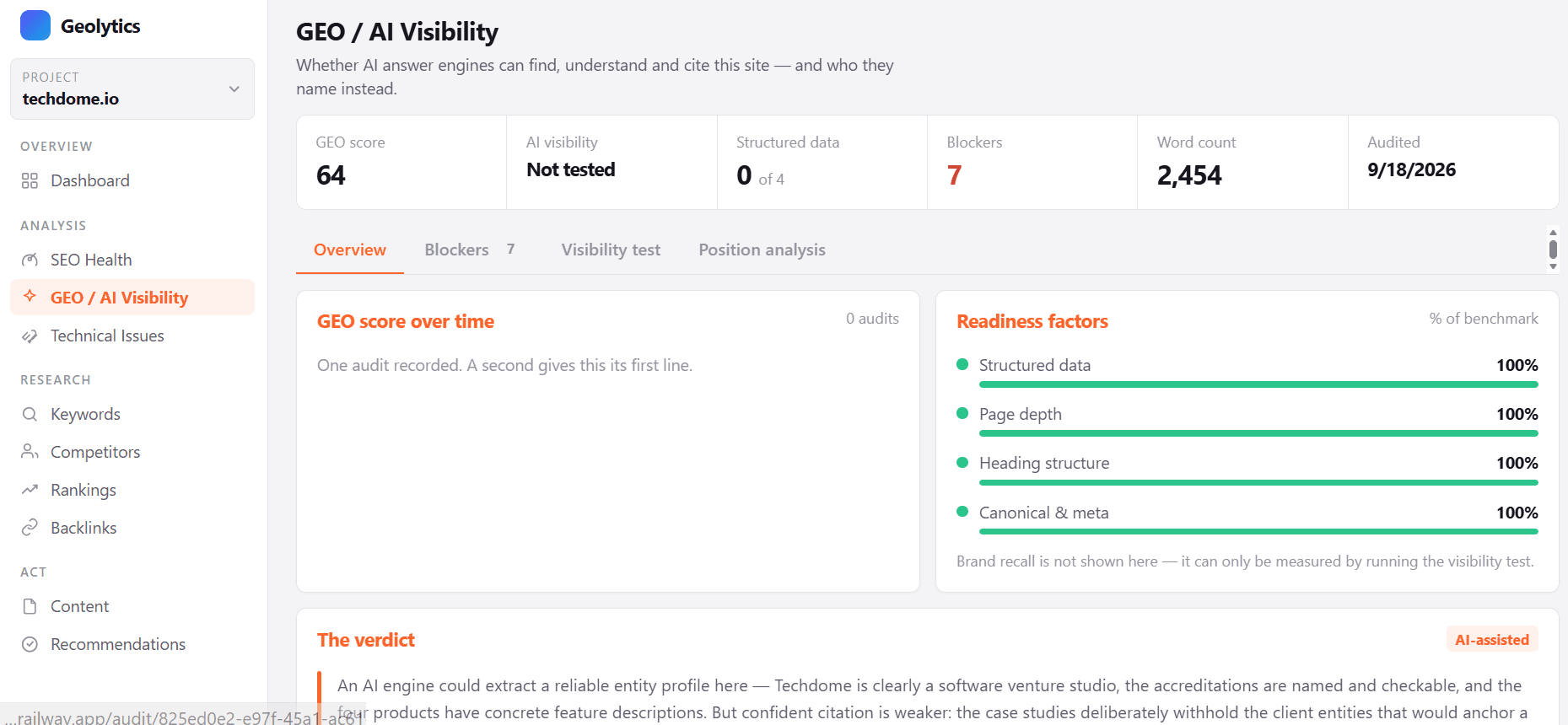This screenshot has width=1568, height=725.
Task: Select the Competitors people icon
Action: [30, 452]
